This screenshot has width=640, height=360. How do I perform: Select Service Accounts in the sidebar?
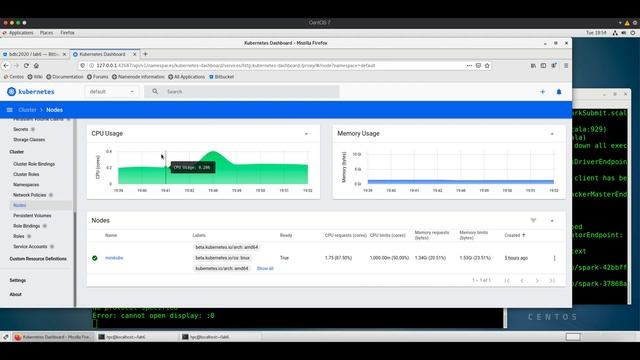click(30, 247)
